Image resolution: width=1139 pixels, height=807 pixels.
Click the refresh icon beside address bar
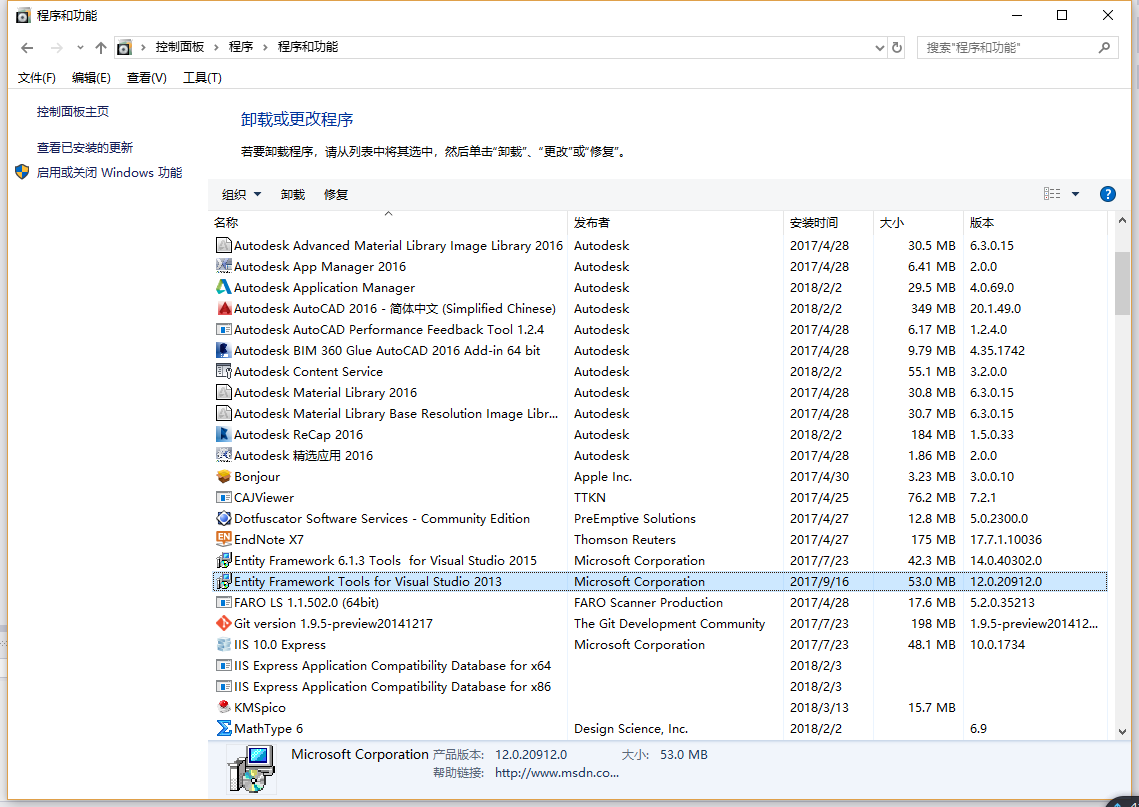pos(897,47)
